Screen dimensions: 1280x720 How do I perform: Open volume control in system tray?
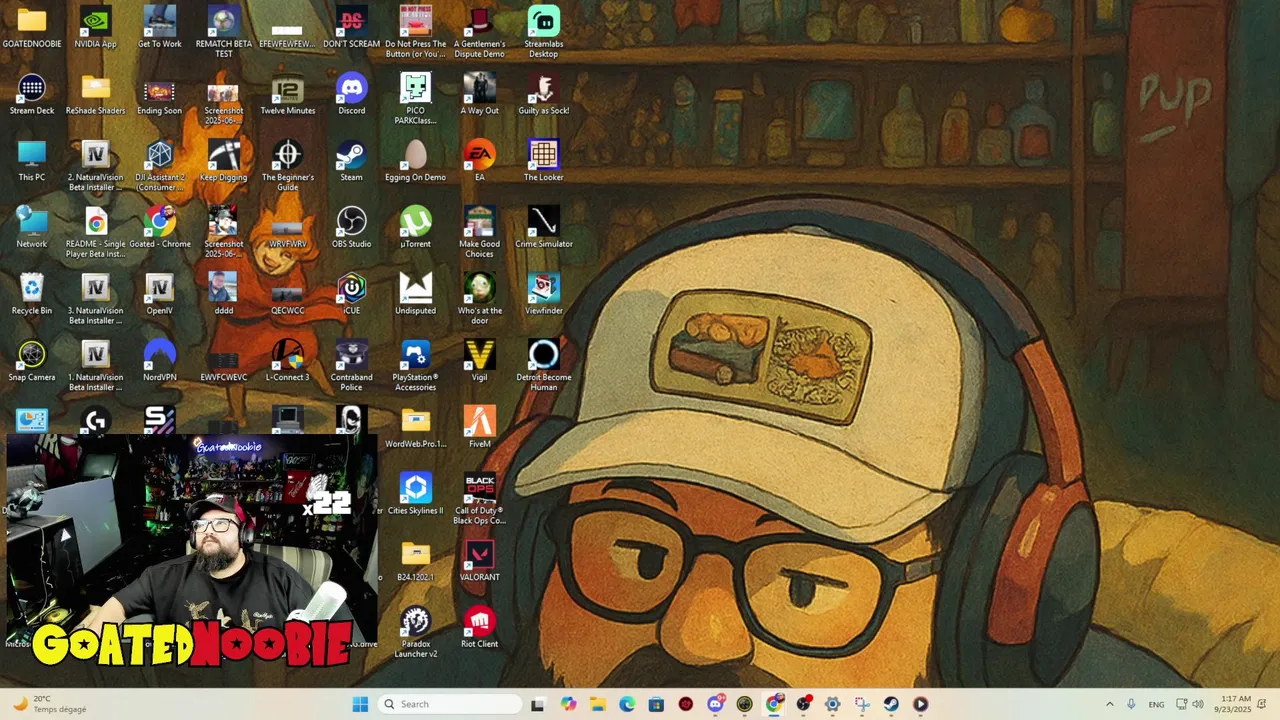pyautogui.click(x=1198, y=704)
